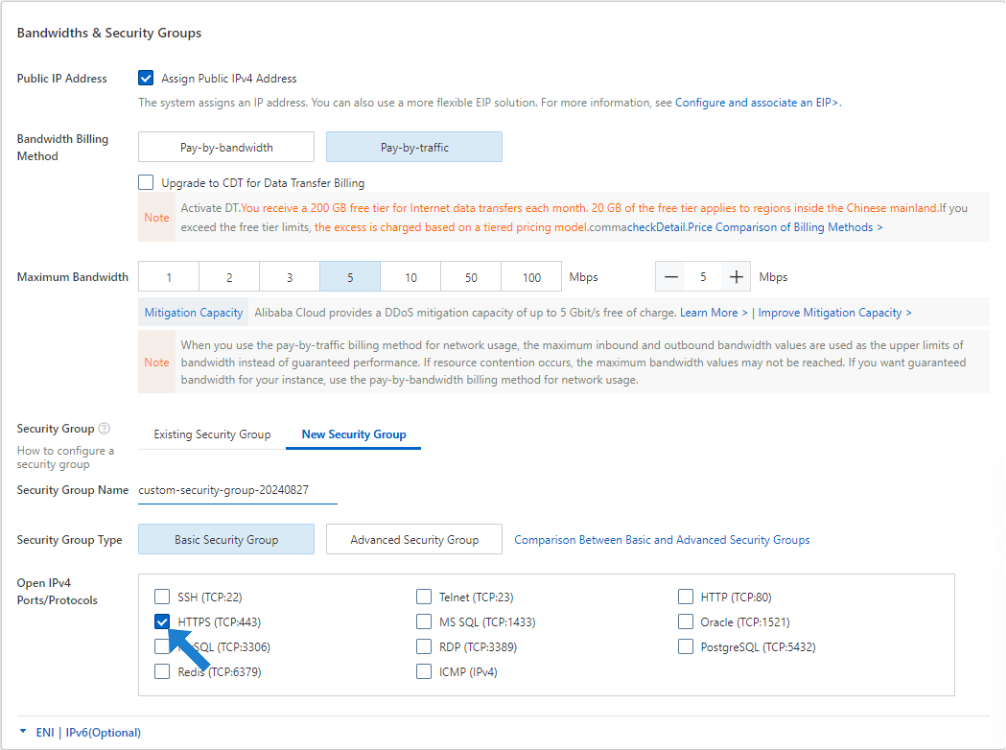Check the SSH (TCP:22) port
This screenshot has width=1006, height=750.
pyautogui.click(x=162, y=597)
